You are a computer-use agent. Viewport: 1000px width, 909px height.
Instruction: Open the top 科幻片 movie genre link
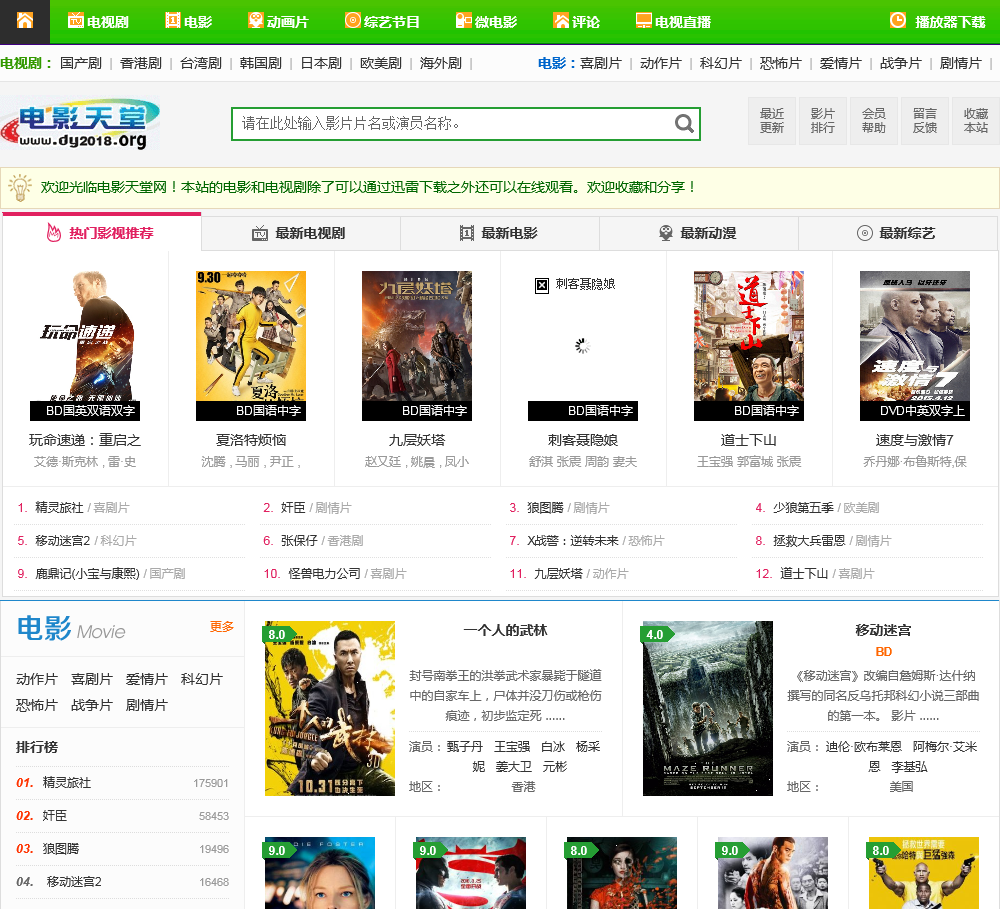(721, 63)
